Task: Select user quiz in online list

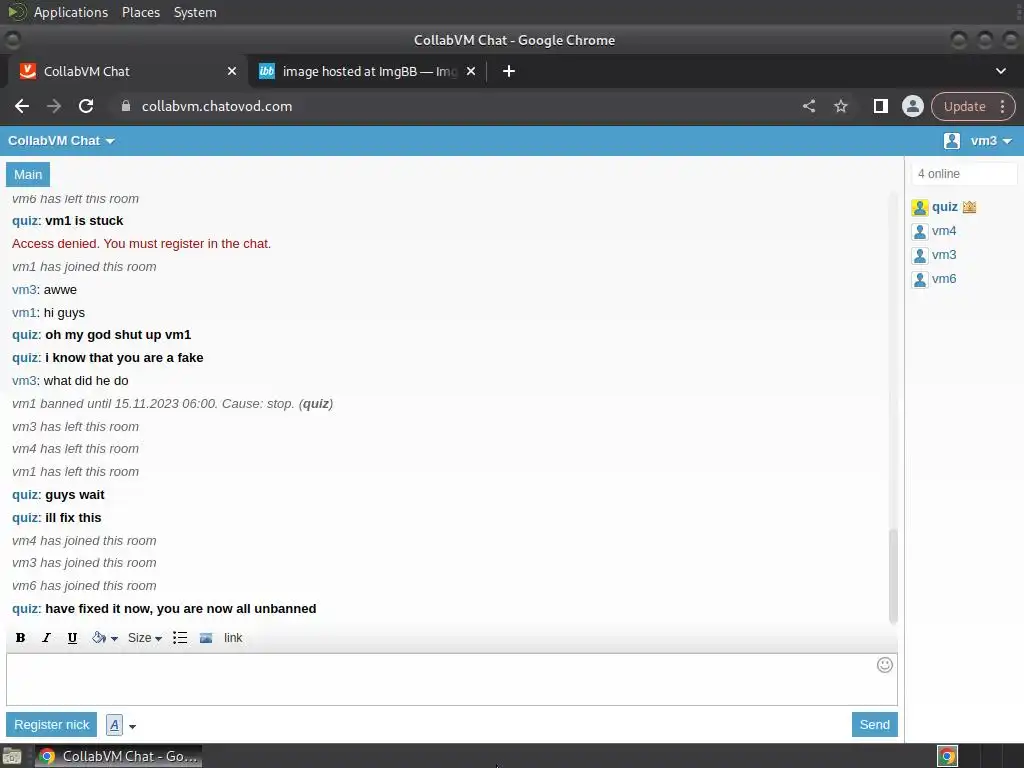Action: [944, 207]
